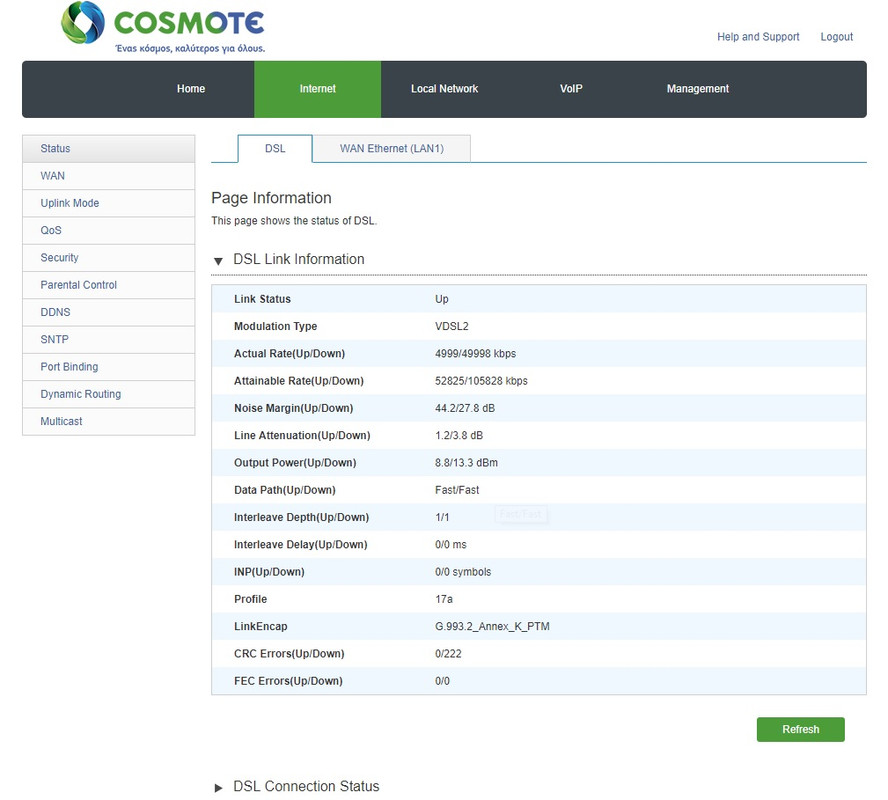Click the 'LinkEncap' label
Viewport: 888px width, 800px height.
pyautogui.click(x=261, y=626)
